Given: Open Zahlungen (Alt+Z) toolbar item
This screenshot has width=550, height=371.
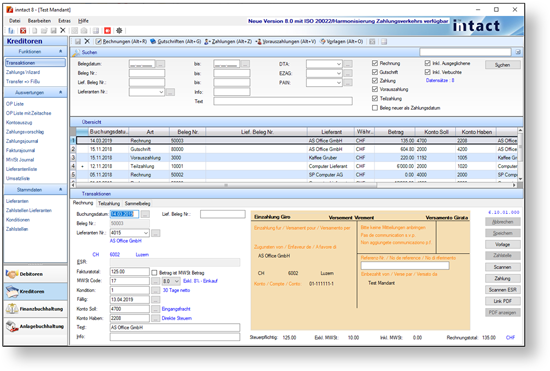Looking at the screenshot, I should [x=228, y=41].
